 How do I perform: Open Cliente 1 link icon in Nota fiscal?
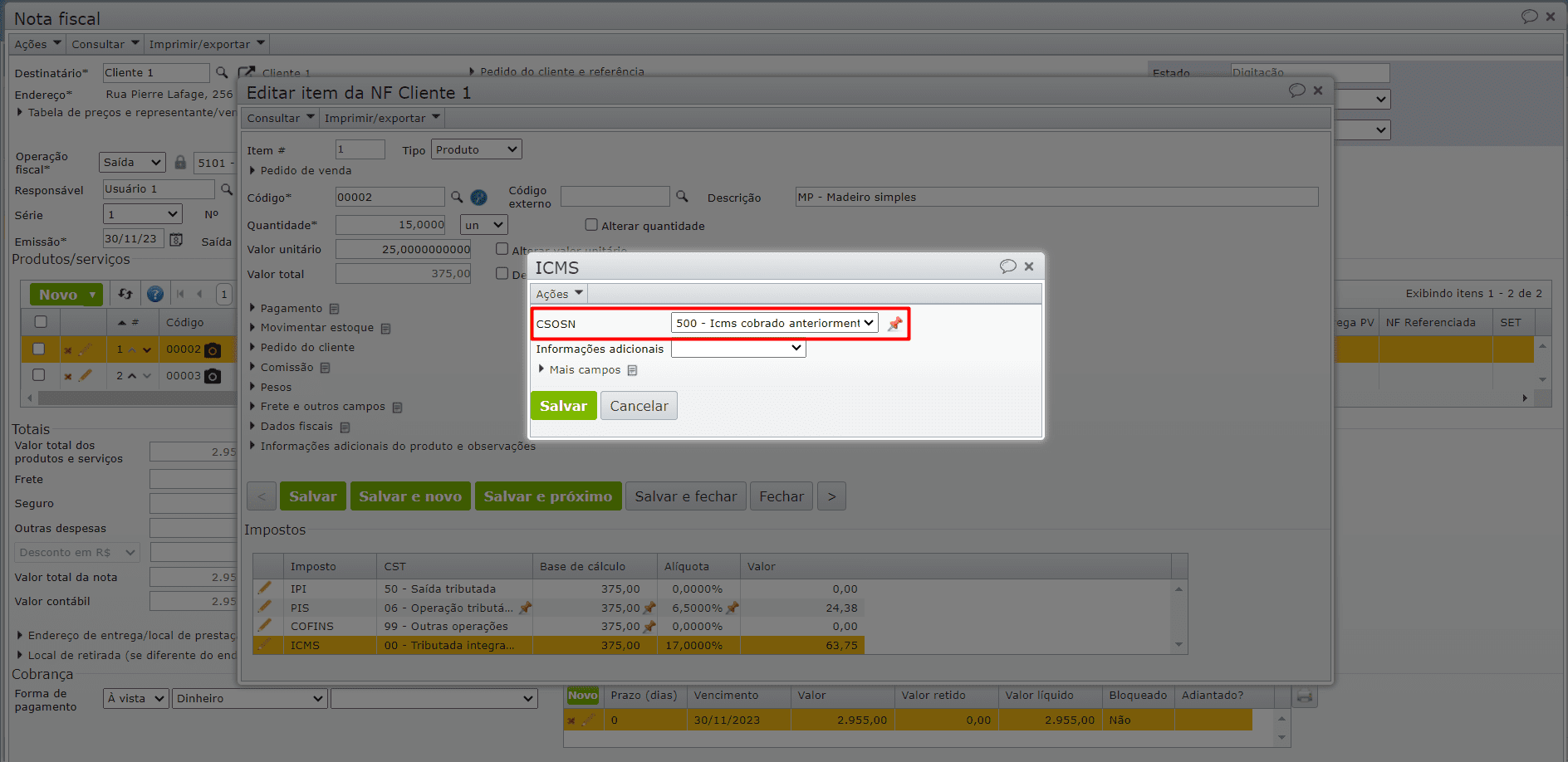pyautogui.click(x=246, y=73)
